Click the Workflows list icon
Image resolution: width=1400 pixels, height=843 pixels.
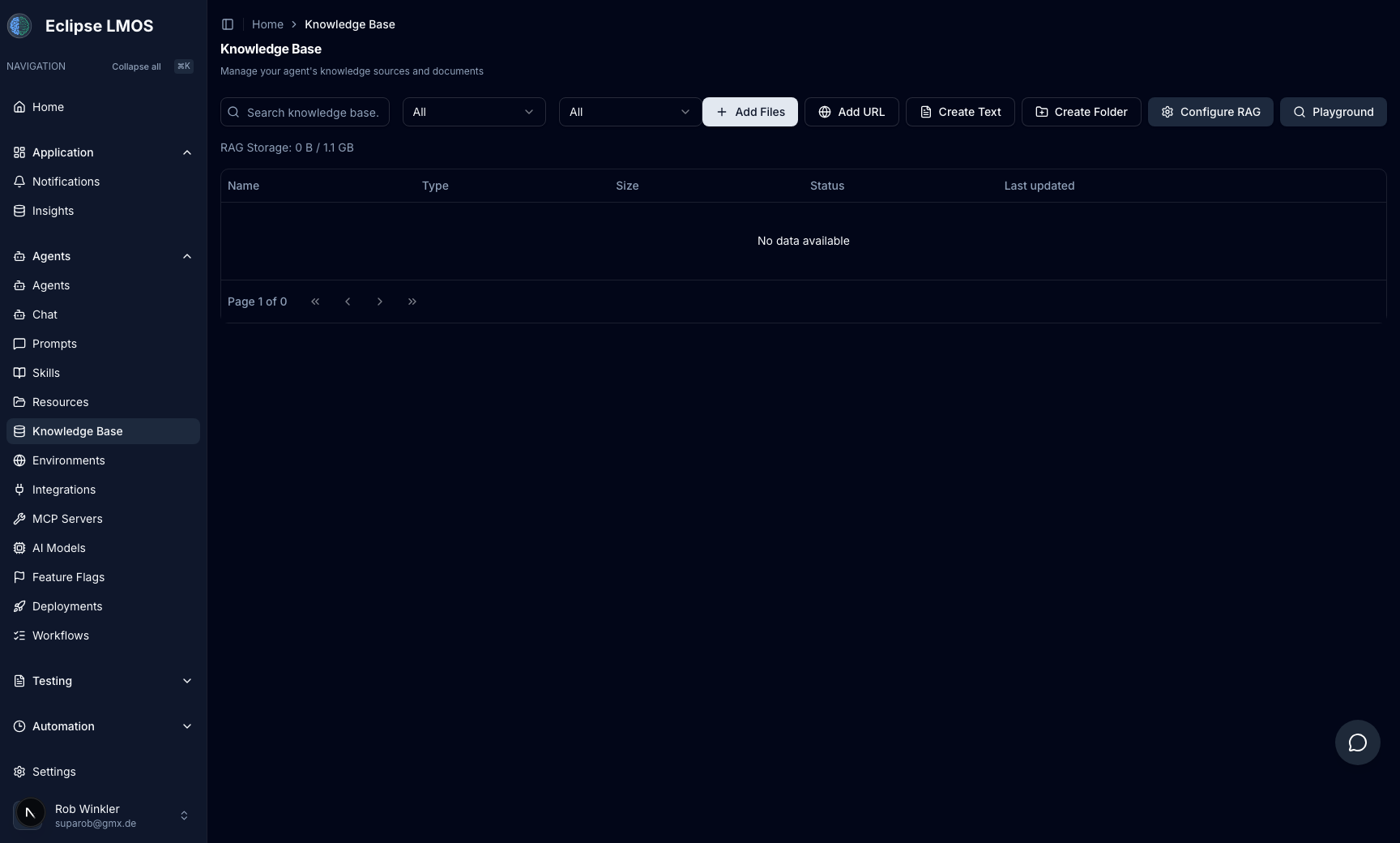click(x=19, y=635)
